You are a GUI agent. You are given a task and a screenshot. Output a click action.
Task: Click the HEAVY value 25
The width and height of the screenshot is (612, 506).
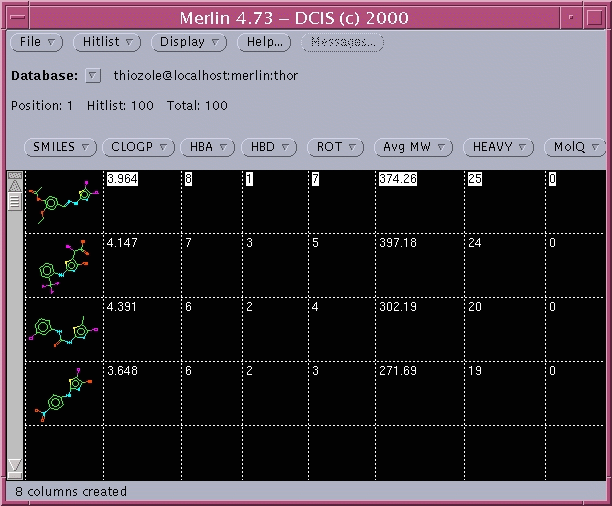point(475,179)
